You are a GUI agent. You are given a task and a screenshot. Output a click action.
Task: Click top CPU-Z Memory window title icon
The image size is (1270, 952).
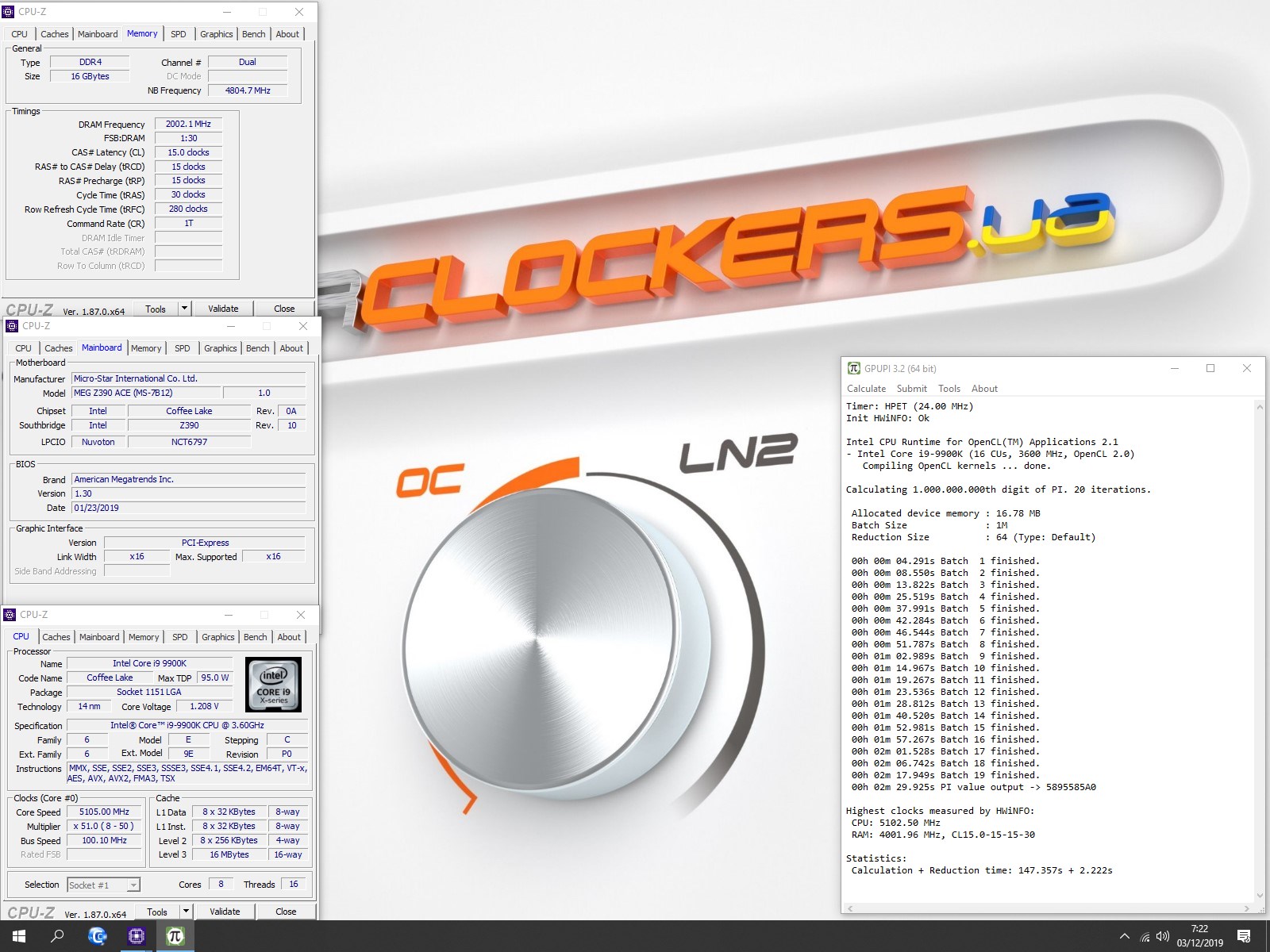pyautogui.click(x=10, y=12)
